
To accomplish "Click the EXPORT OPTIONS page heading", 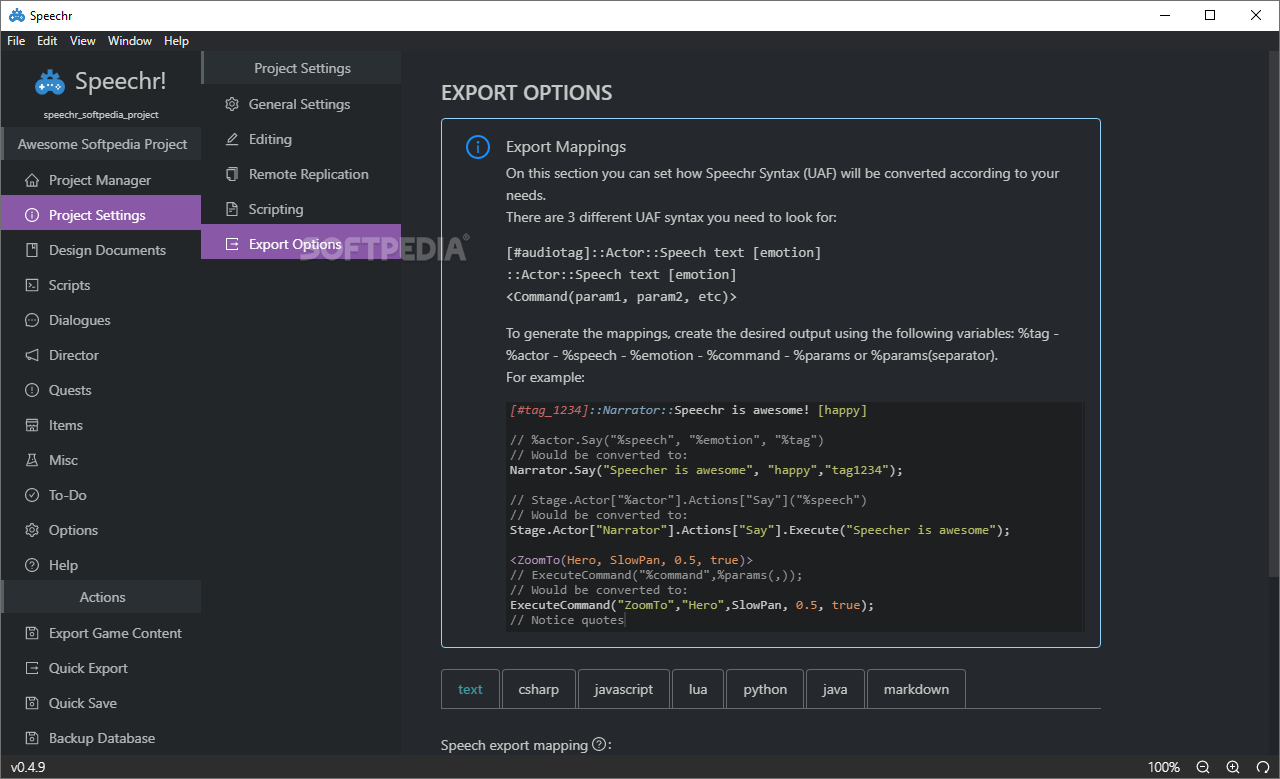I will [527, 93].
